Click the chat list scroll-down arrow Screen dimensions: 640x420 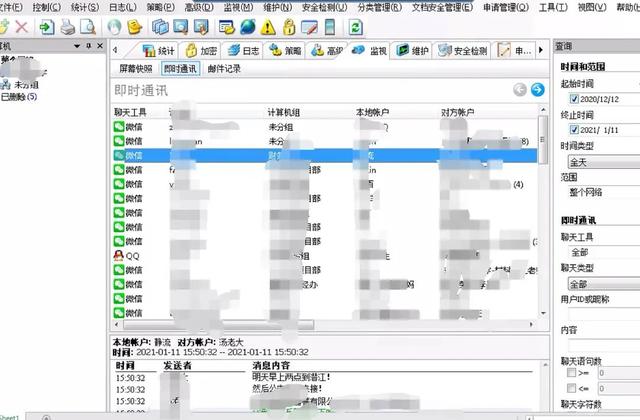coord(543,313)
